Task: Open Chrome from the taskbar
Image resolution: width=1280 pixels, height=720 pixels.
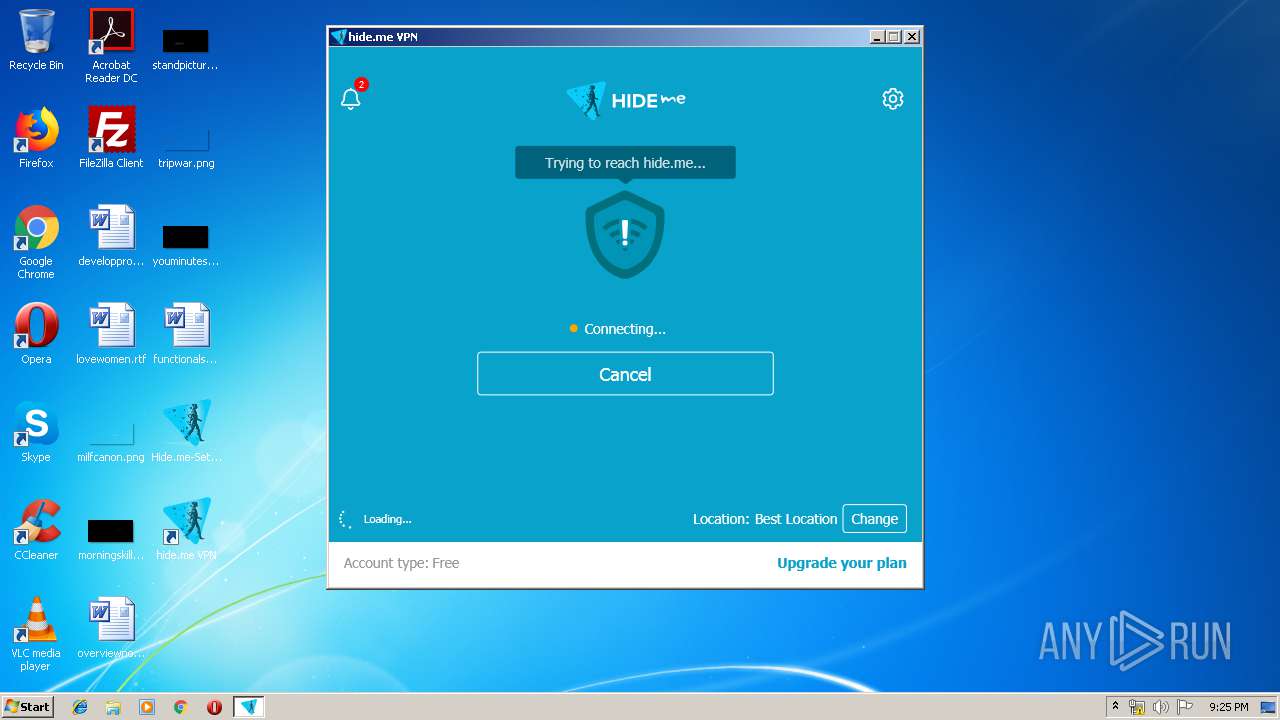Action: (181, 707)
